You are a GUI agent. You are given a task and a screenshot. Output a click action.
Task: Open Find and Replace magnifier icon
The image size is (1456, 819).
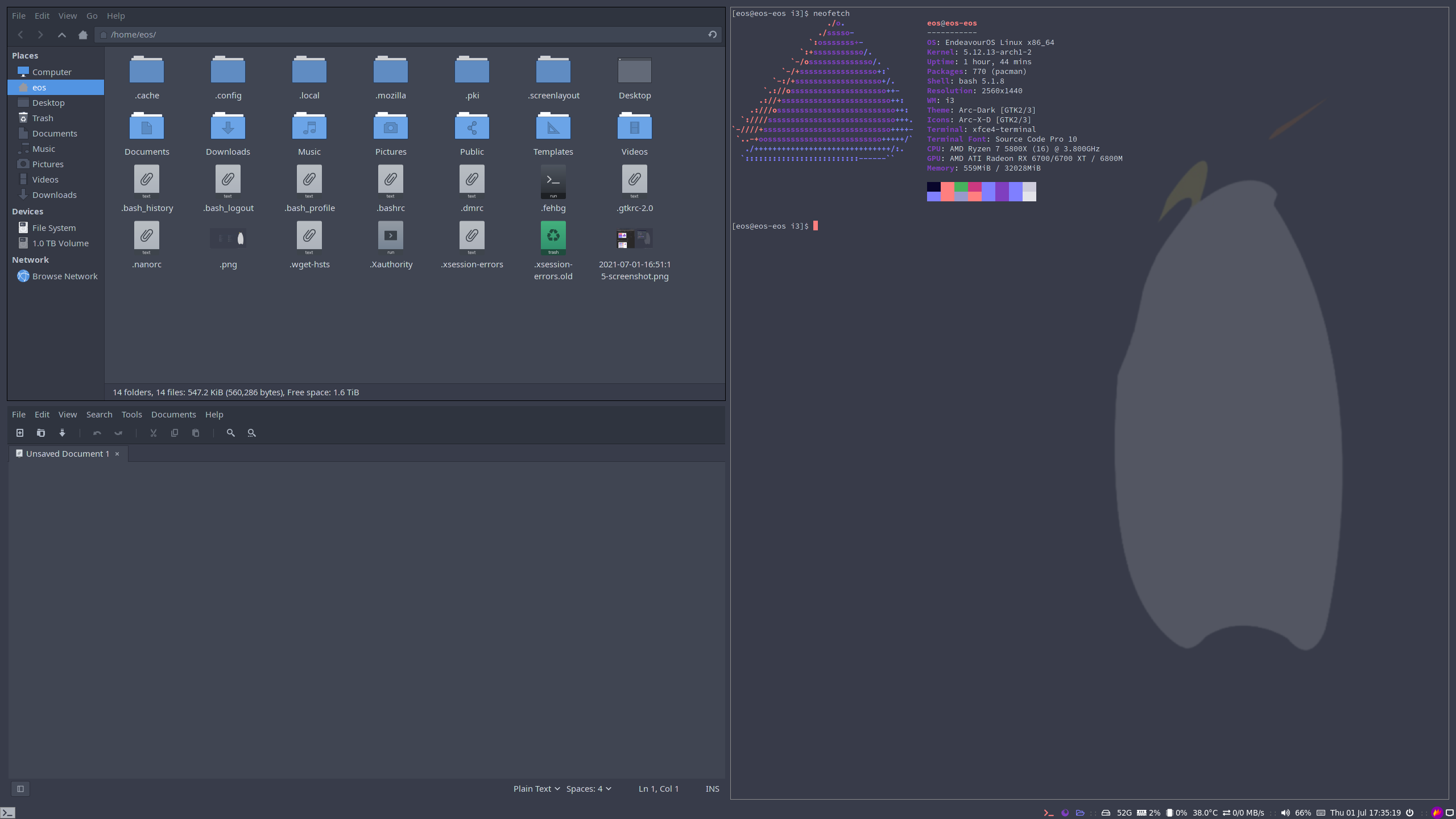point(252,433)
